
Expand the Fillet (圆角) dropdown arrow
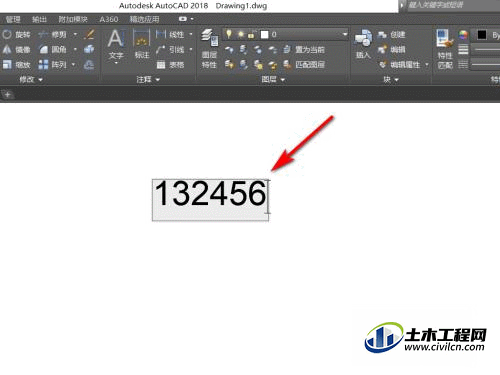(x=75, y=50)
